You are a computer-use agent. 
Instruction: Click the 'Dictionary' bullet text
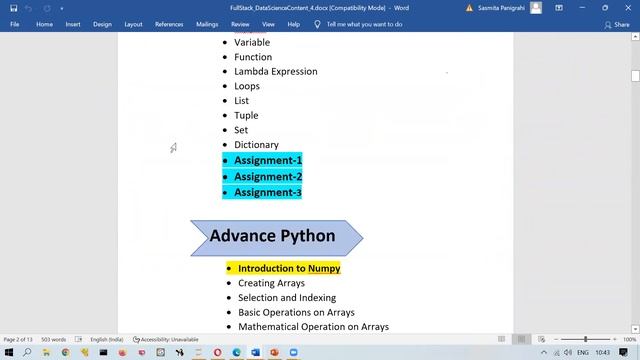pos(256,145)
